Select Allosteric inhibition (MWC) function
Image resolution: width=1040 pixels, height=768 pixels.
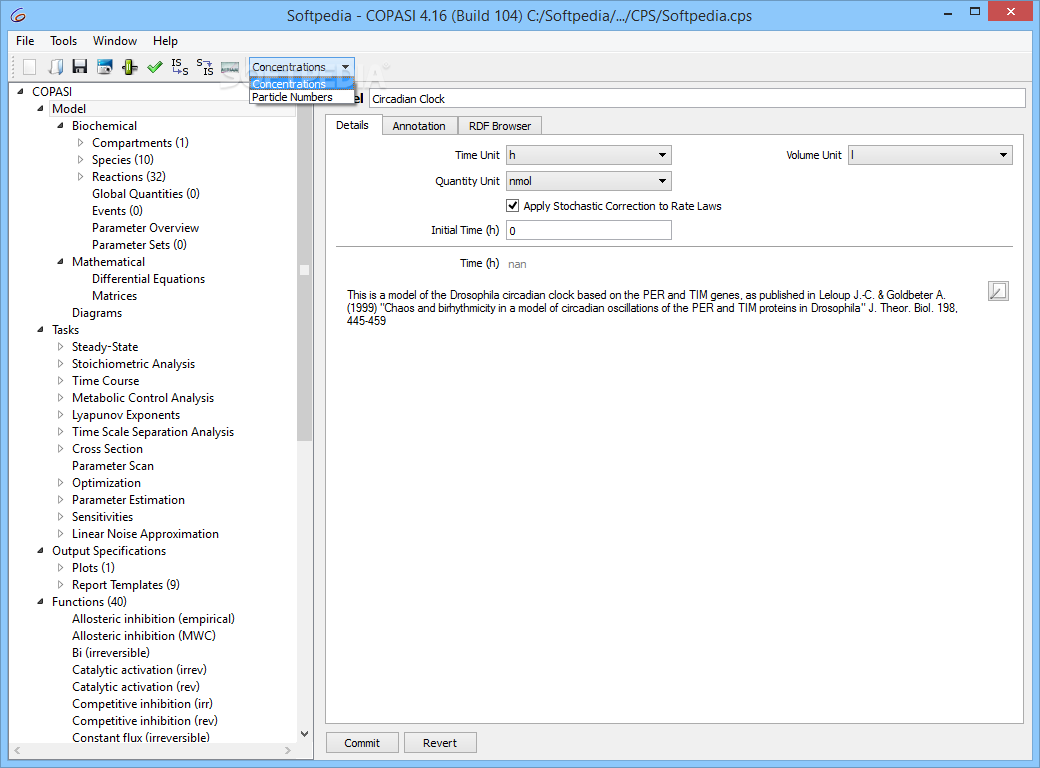point(144,635)
